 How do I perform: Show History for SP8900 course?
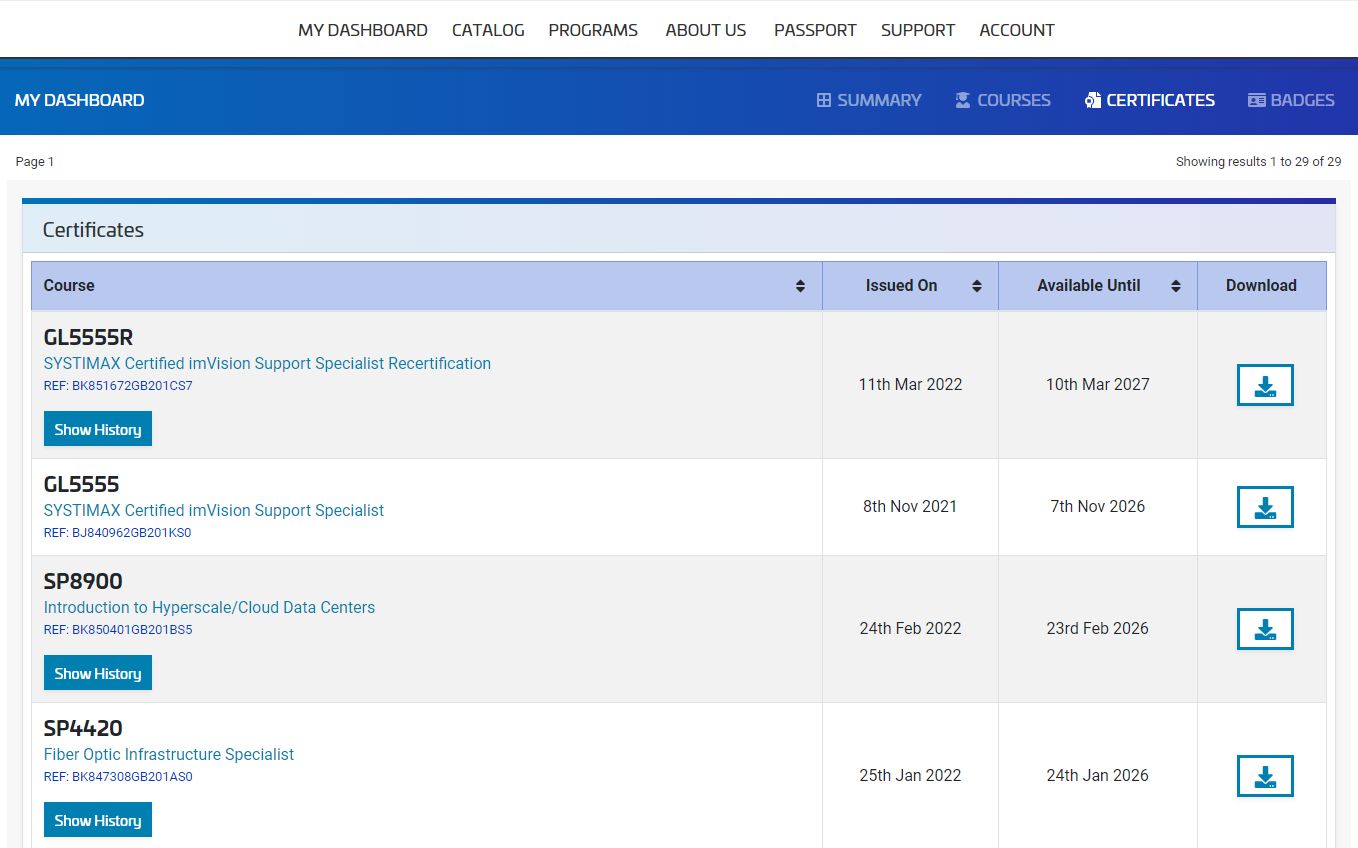[98, 673]
